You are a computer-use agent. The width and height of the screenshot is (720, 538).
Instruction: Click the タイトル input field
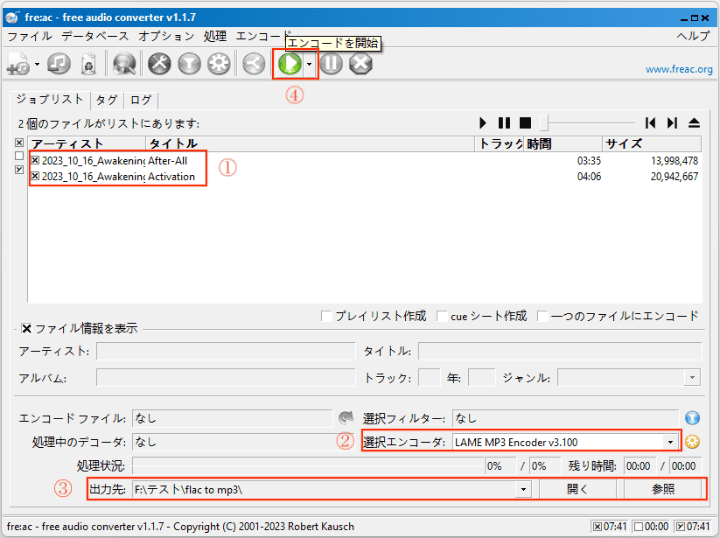coord(560,352)
